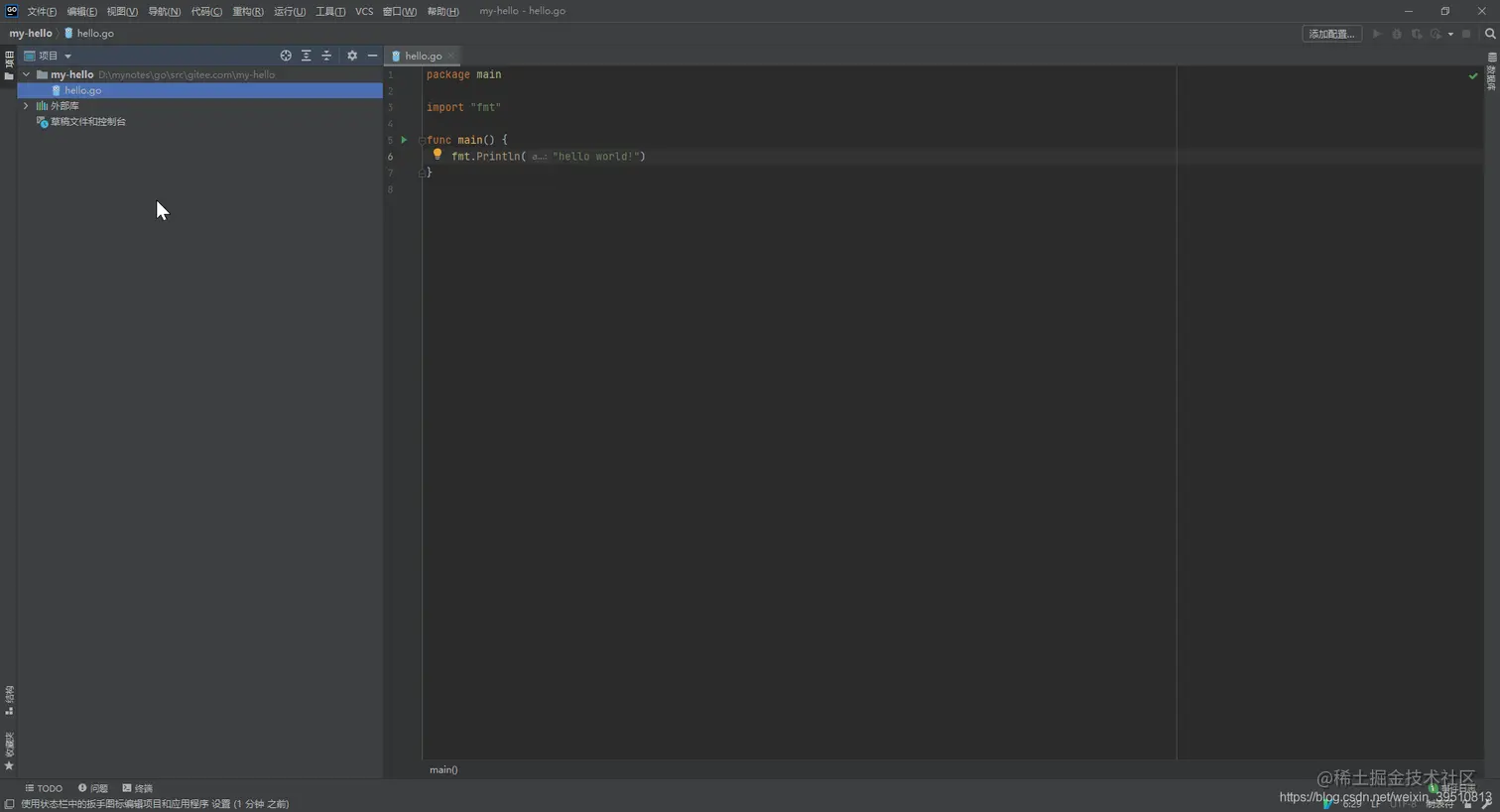Open the 窗口(W) menu
The width and height of the screenshot is (1500, 812).
point(400,12)
